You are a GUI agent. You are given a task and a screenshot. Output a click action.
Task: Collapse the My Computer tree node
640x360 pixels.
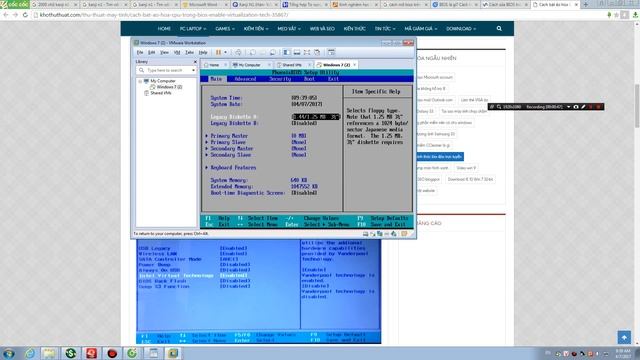[x=140, y=81]
